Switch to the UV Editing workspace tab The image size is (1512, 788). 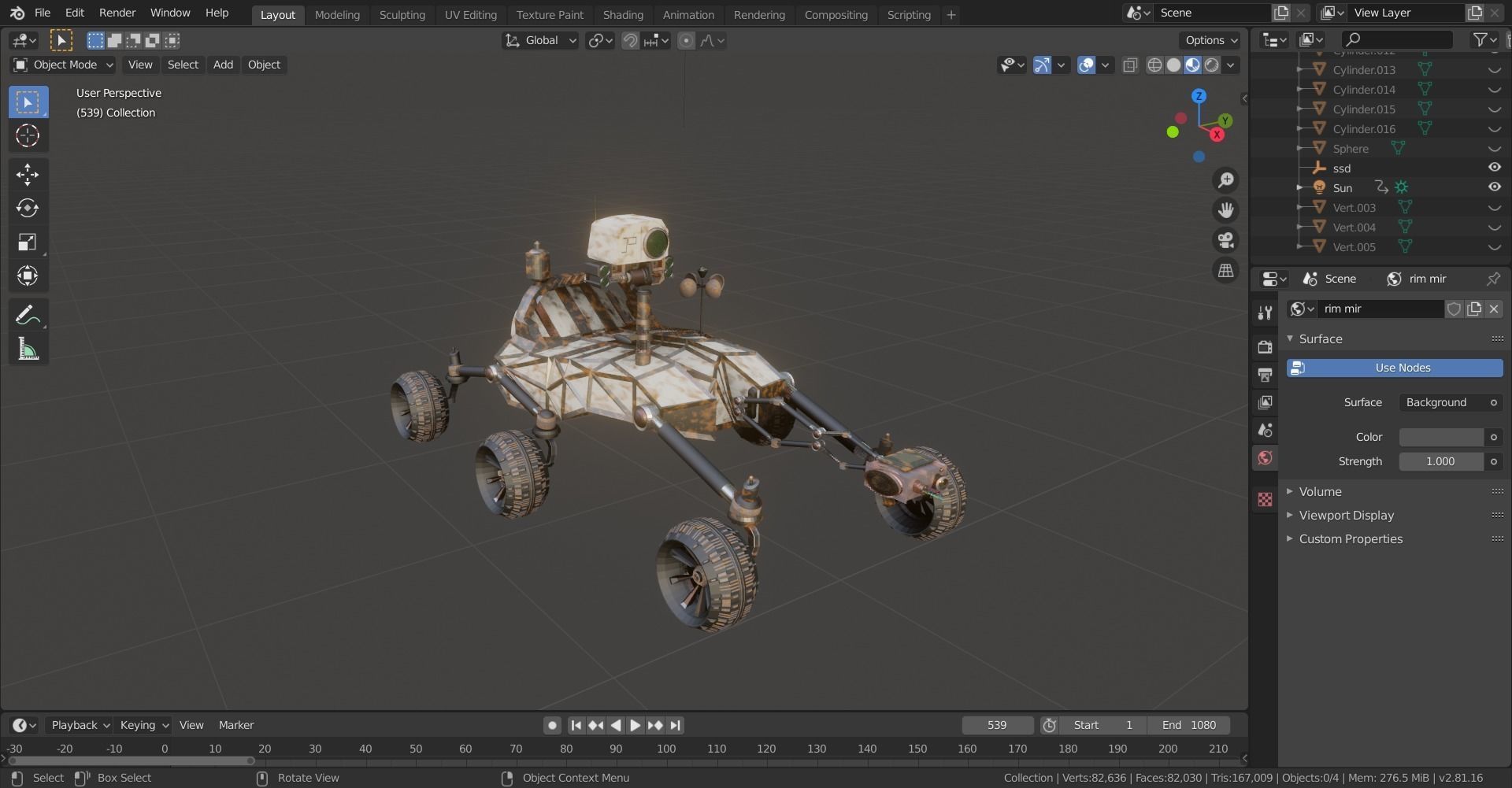(x=470, y=14)
